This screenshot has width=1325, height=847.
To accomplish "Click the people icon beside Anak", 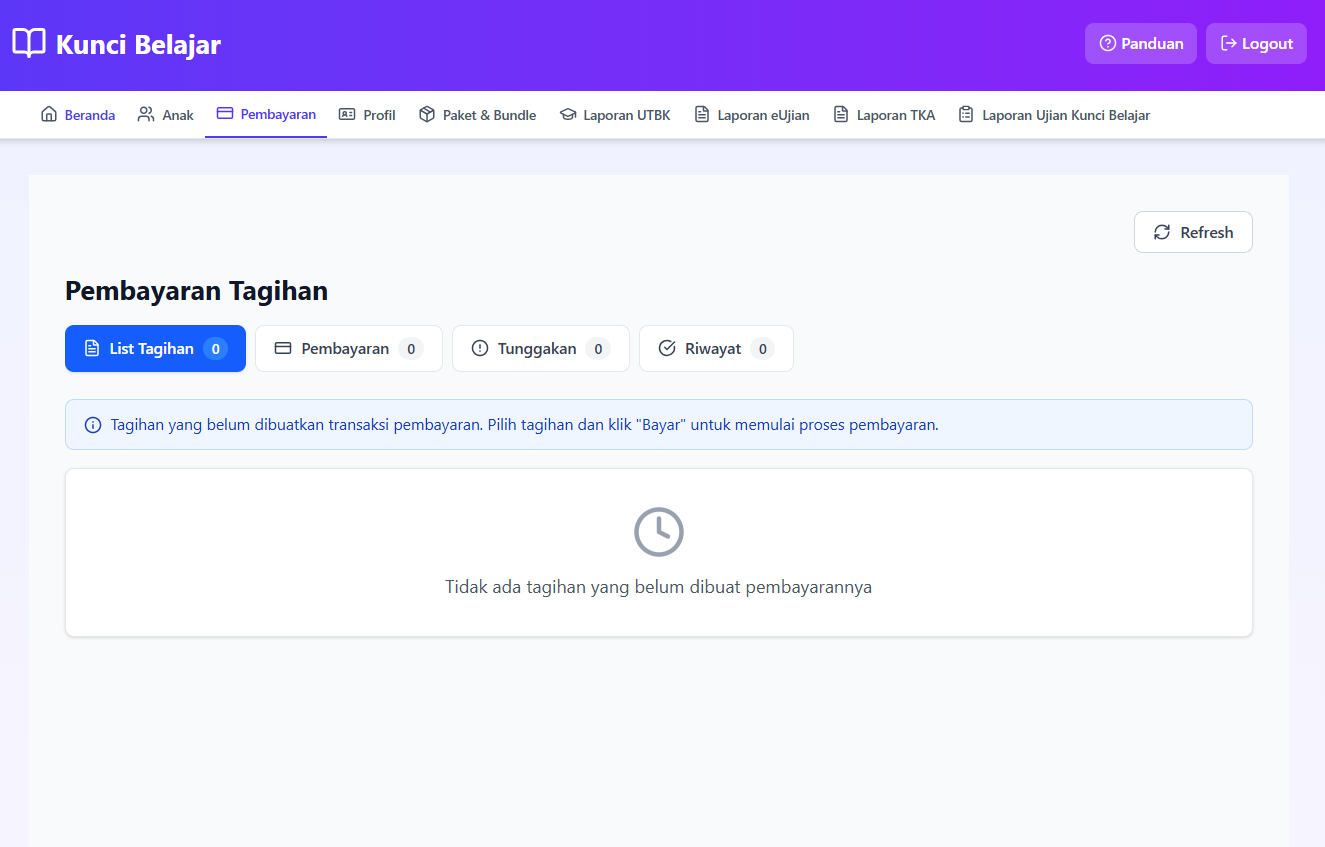I will 146,115.
